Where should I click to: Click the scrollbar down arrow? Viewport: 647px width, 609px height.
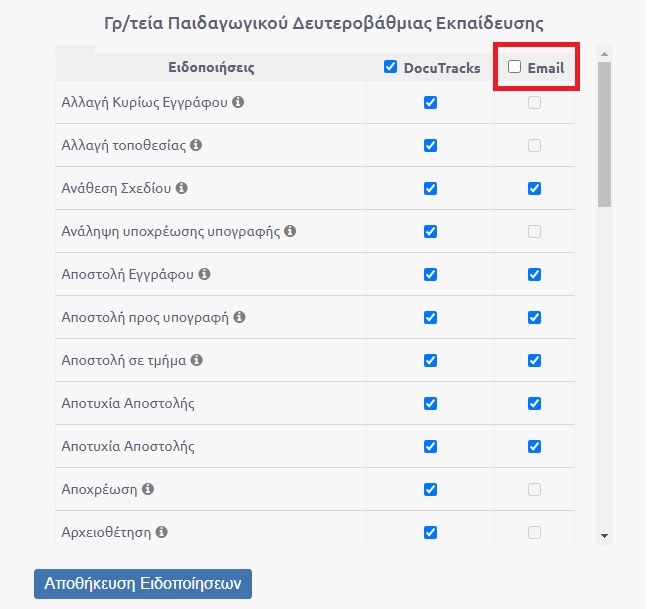click(x=604, y=536)
